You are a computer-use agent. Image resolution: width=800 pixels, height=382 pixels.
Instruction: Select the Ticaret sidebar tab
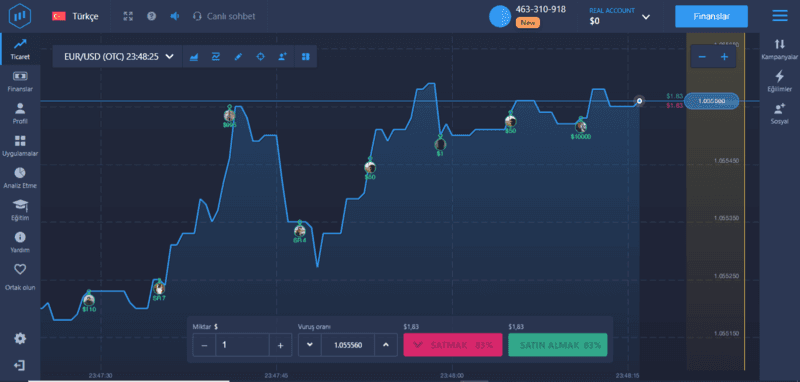pos(20,49)
